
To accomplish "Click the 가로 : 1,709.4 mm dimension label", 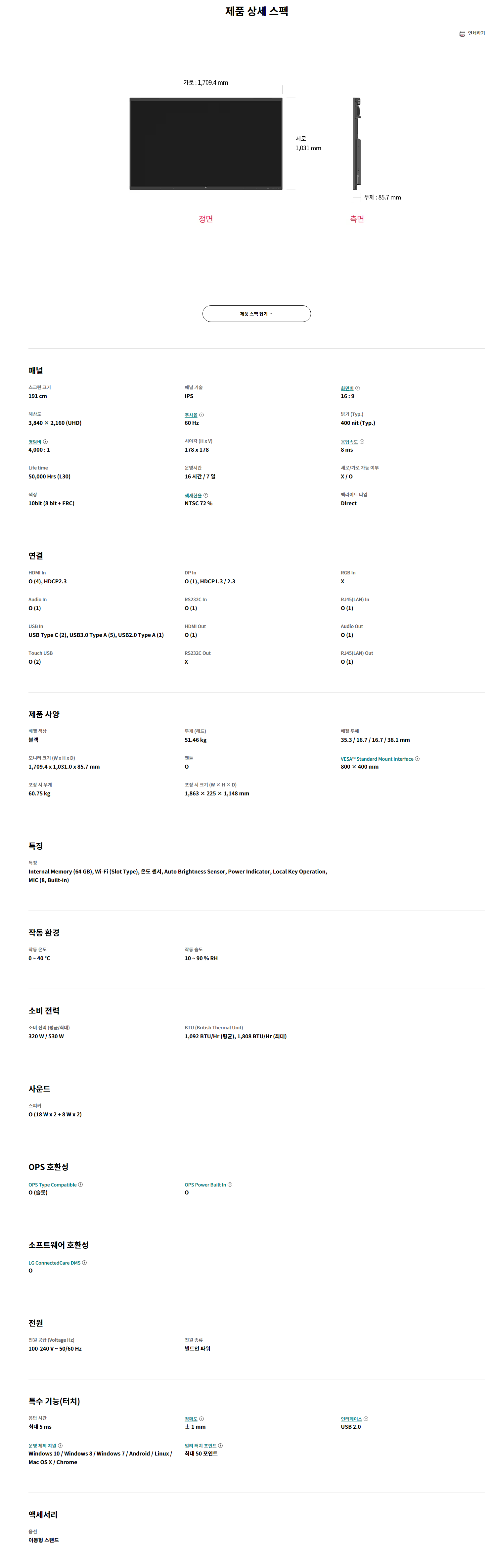I will [206, 82].
